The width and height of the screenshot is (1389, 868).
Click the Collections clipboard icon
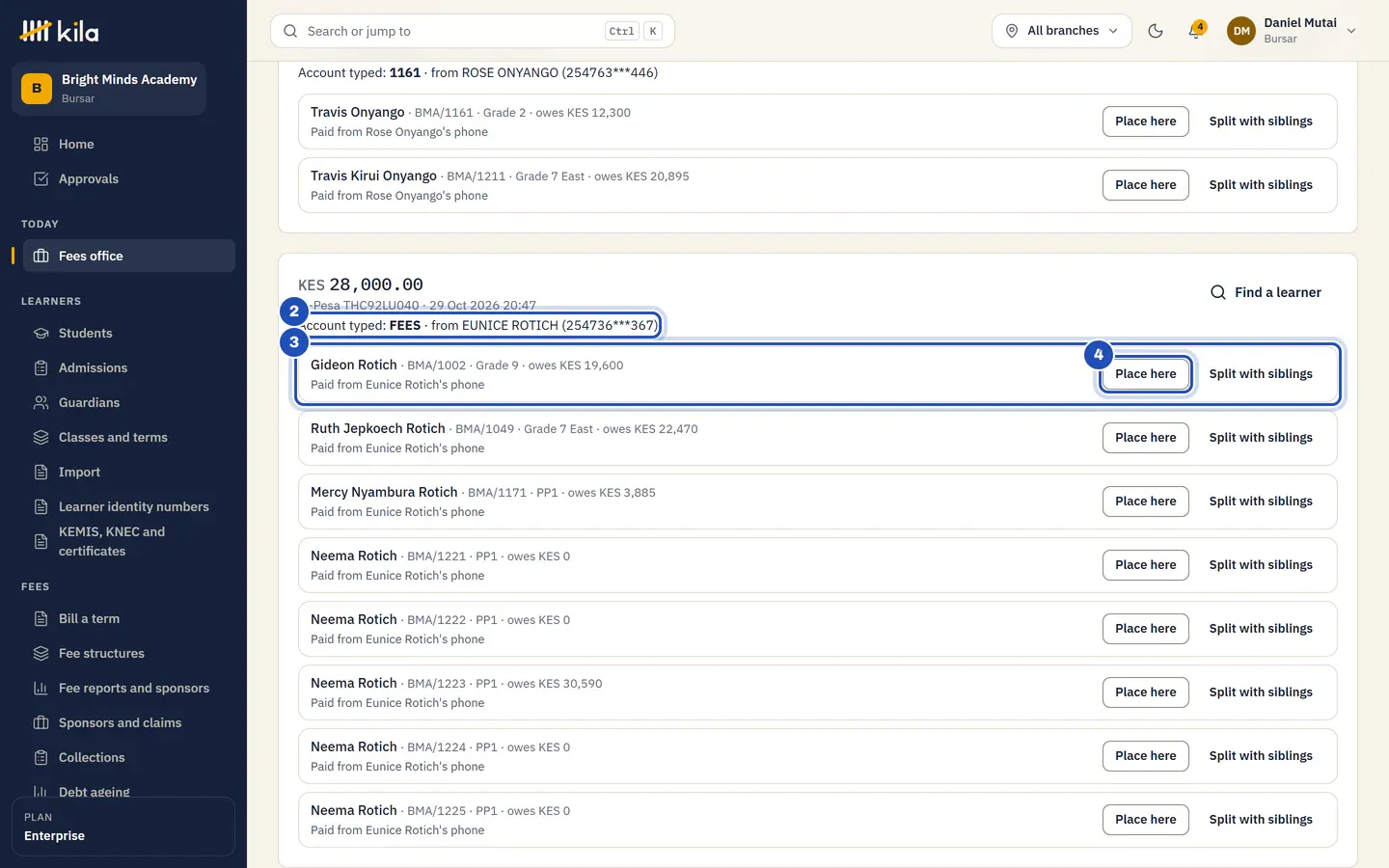(41, 757)
